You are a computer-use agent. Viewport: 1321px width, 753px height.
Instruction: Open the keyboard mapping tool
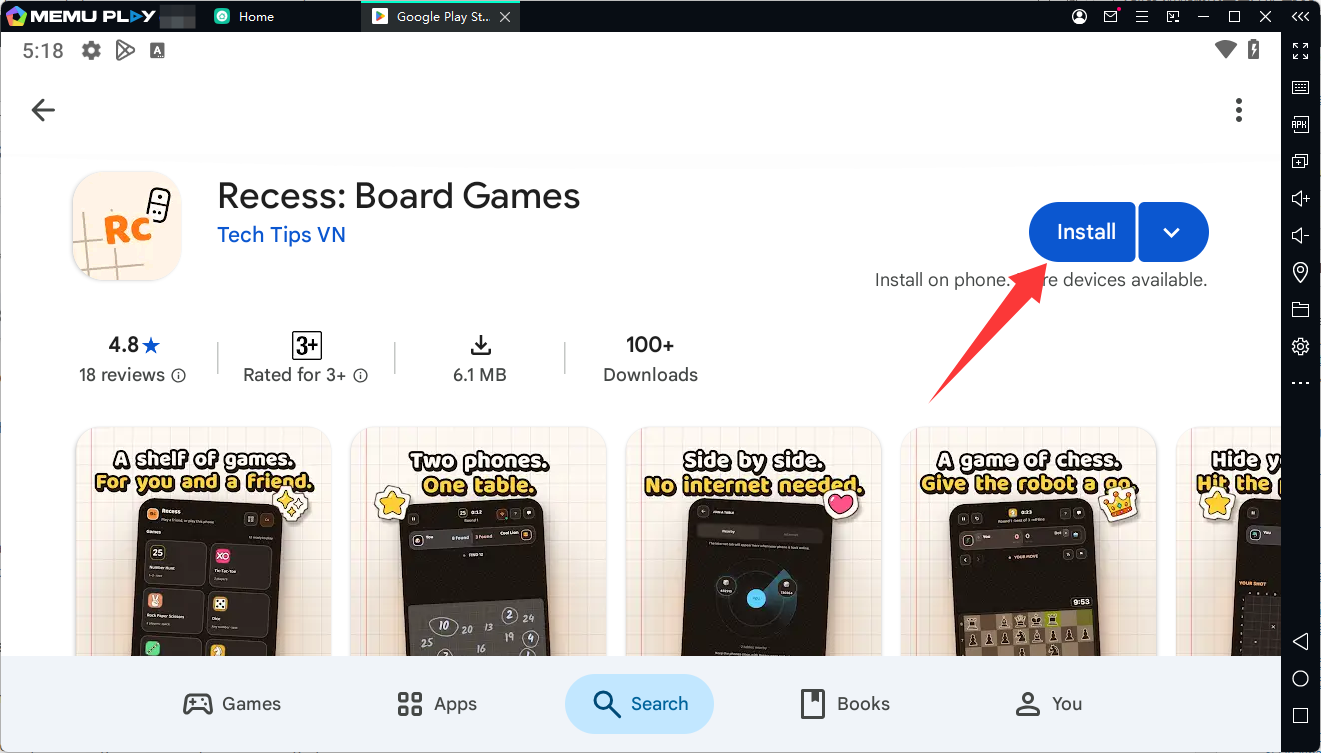coord(1300,87)
